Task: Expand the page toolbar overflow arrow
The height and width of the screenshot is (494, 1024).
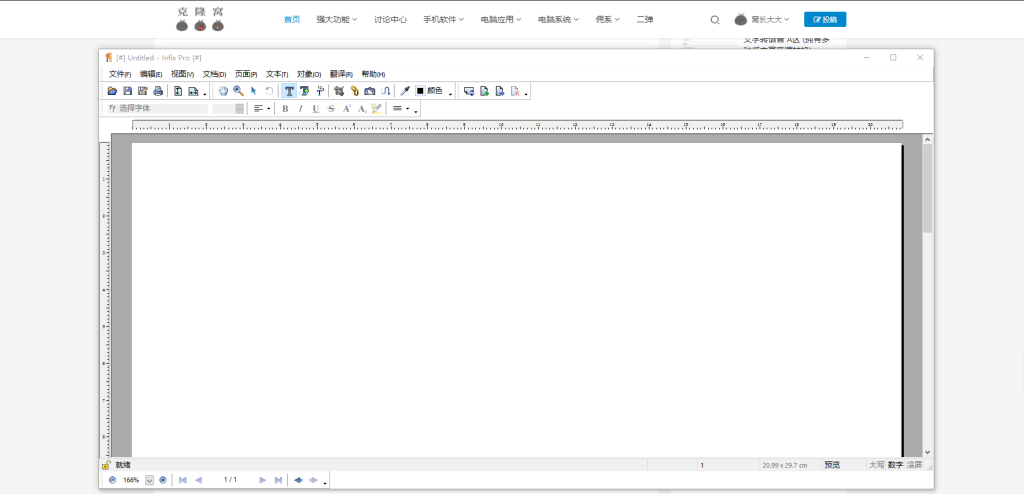Action: tap(526, 93)
